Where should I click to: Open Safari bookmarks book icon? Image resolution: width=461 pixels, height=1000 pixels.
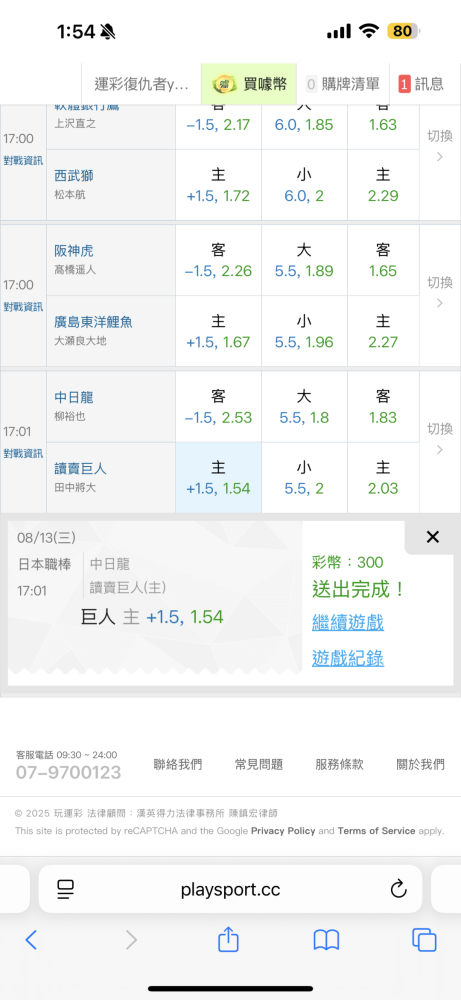click(326, 939)
